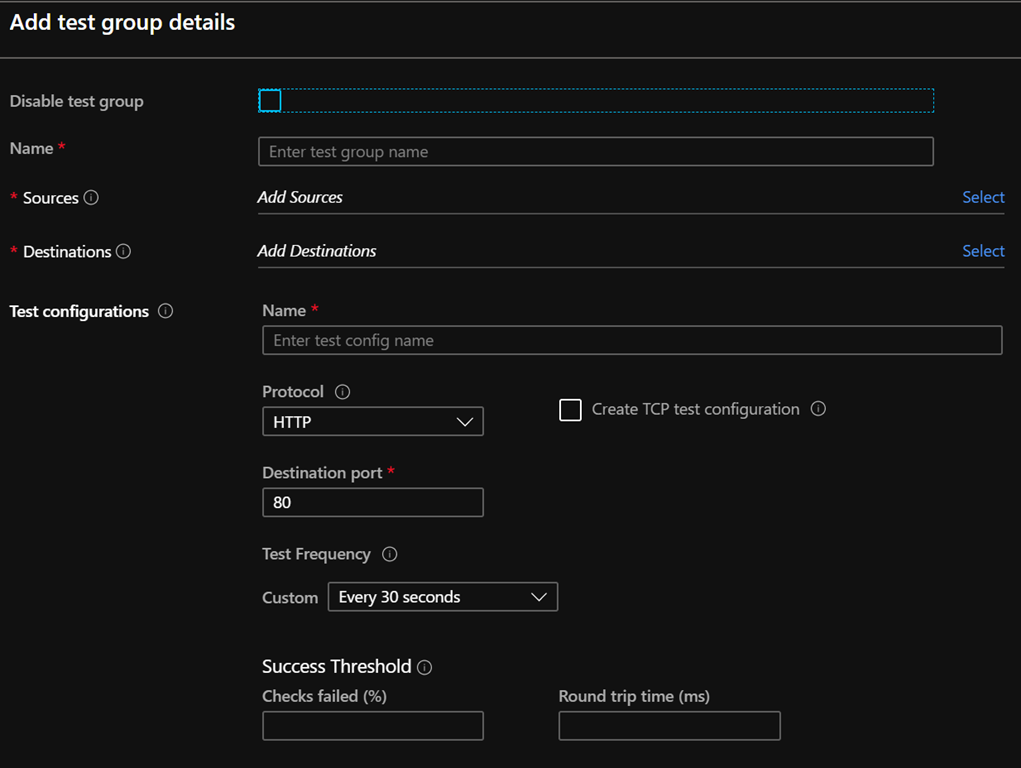This screenshot has width=1021, height=768.
Task: Click the Checks failed (%) input box
Action: click(x=372, y=726)
